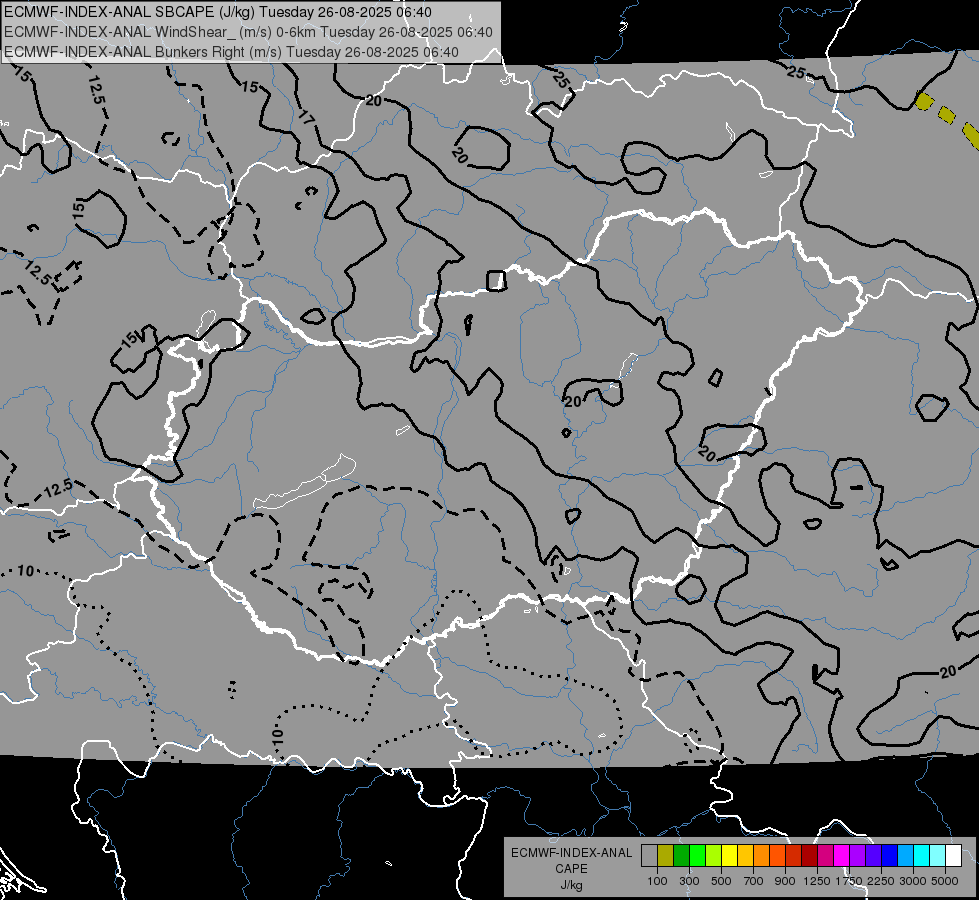Viewport: 979px width, 900px height.
Task: Click the amber legend swatch
Action: (745, 856)
